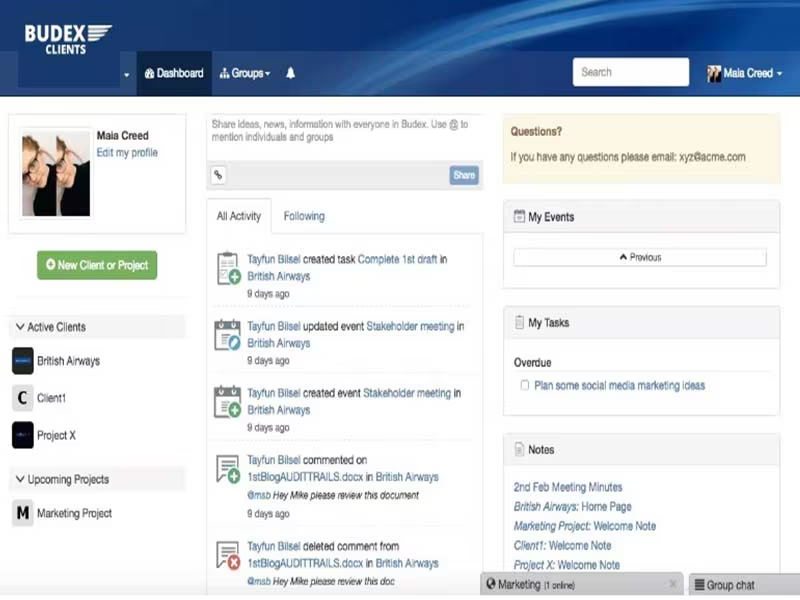Switch to the Following tab

pos(304,216)
